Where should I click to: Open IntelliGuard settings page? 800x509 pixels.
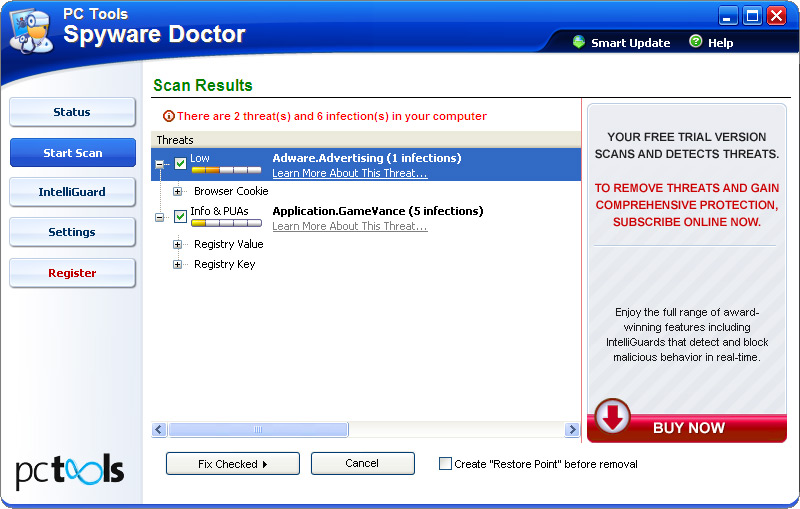click(72, 192)
